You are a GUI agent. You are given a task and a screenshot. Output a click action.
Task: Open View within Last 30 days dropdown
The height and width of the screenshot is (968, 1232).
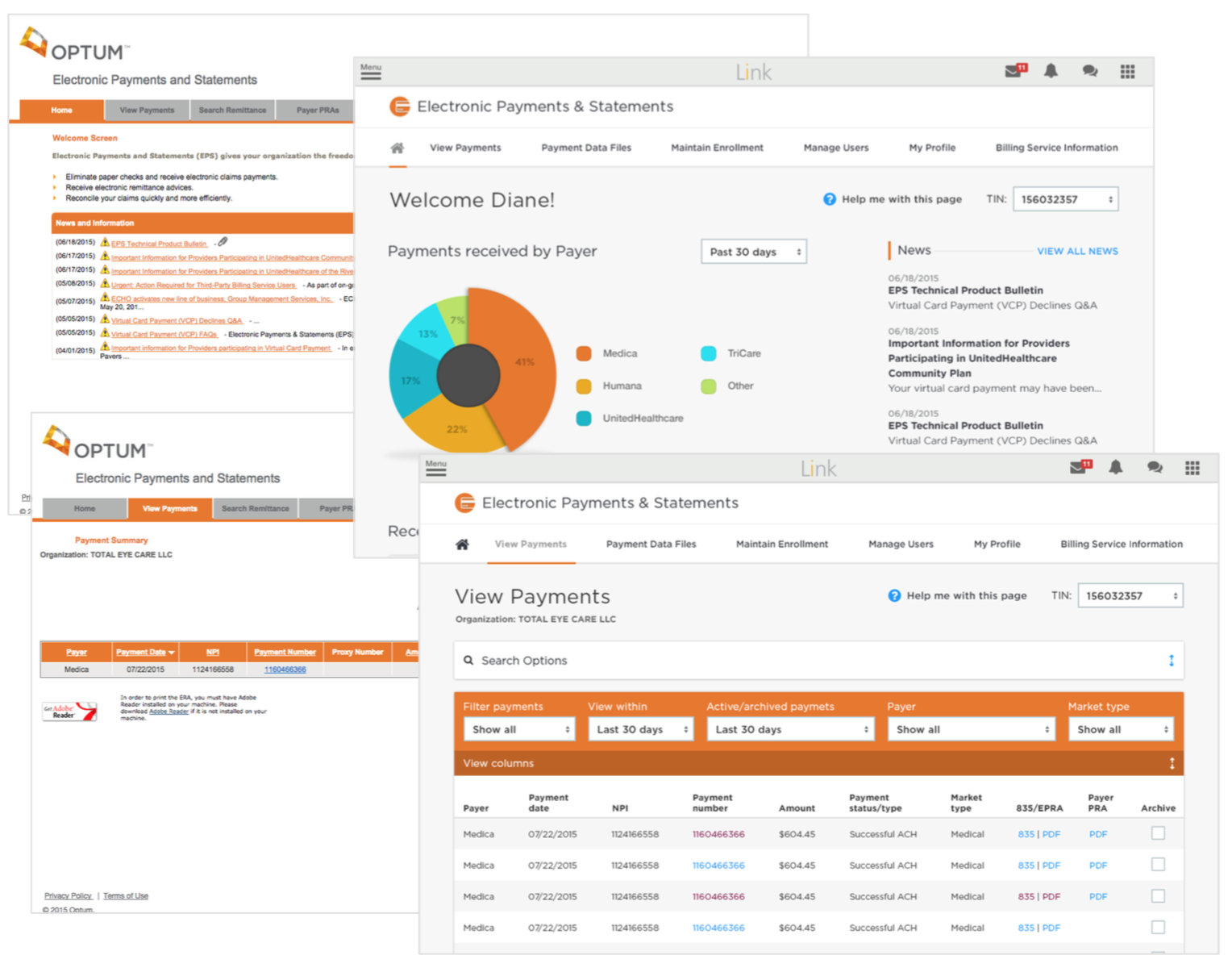[640, 729]
